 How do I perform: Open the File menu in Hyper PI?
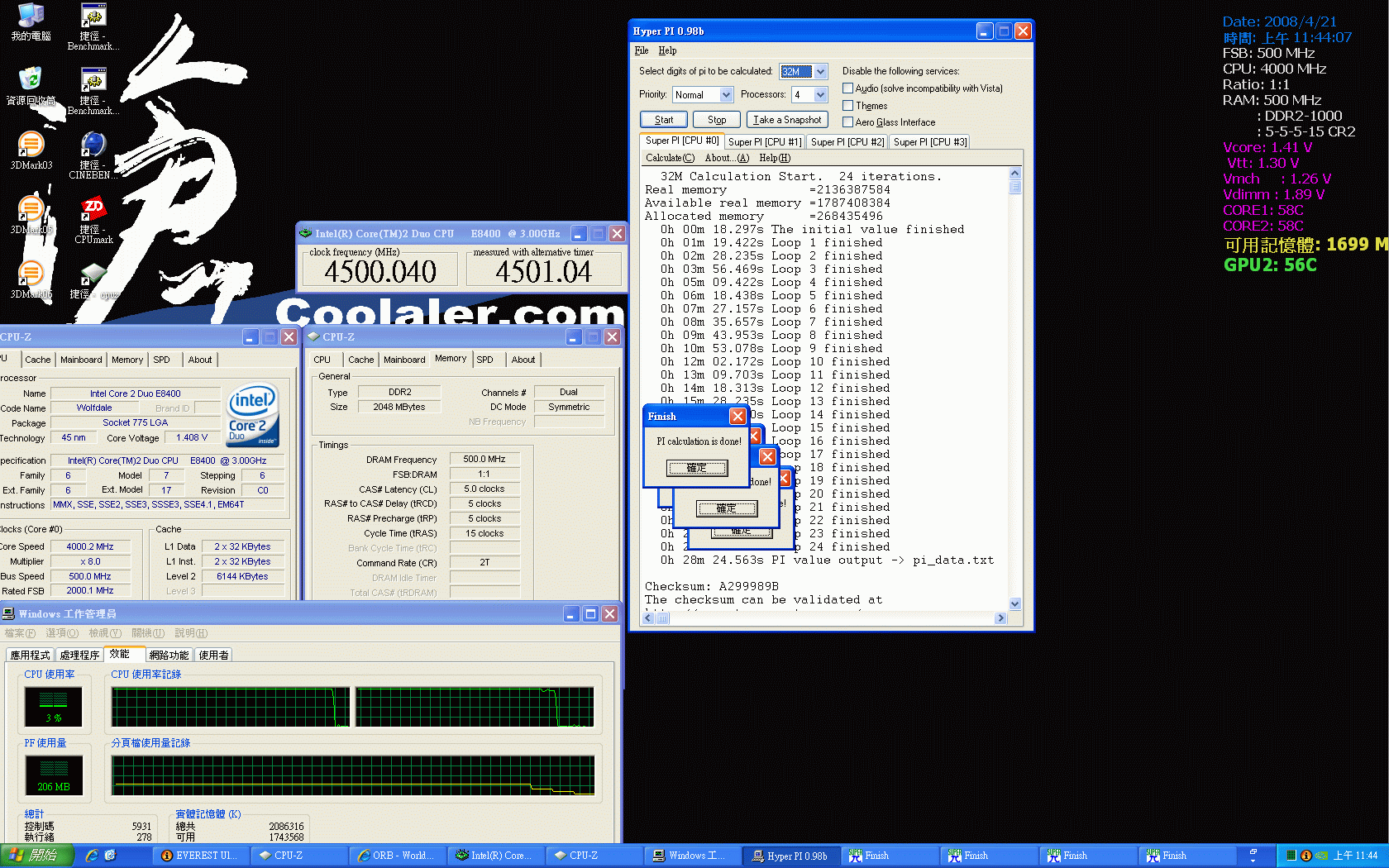click(x=642, y=50)
